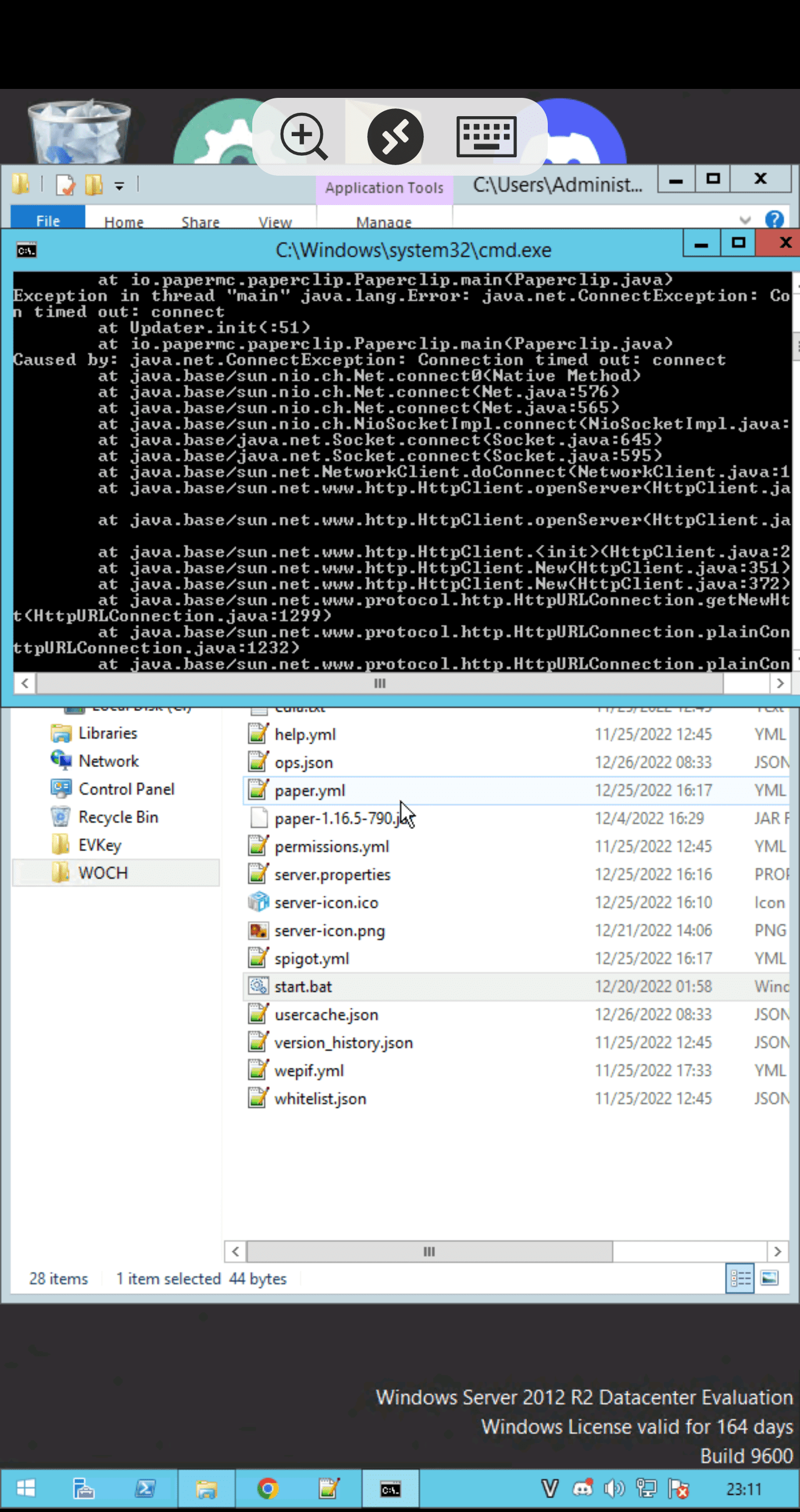
Task: Select the ops.json file
Action: coord(303,763)
